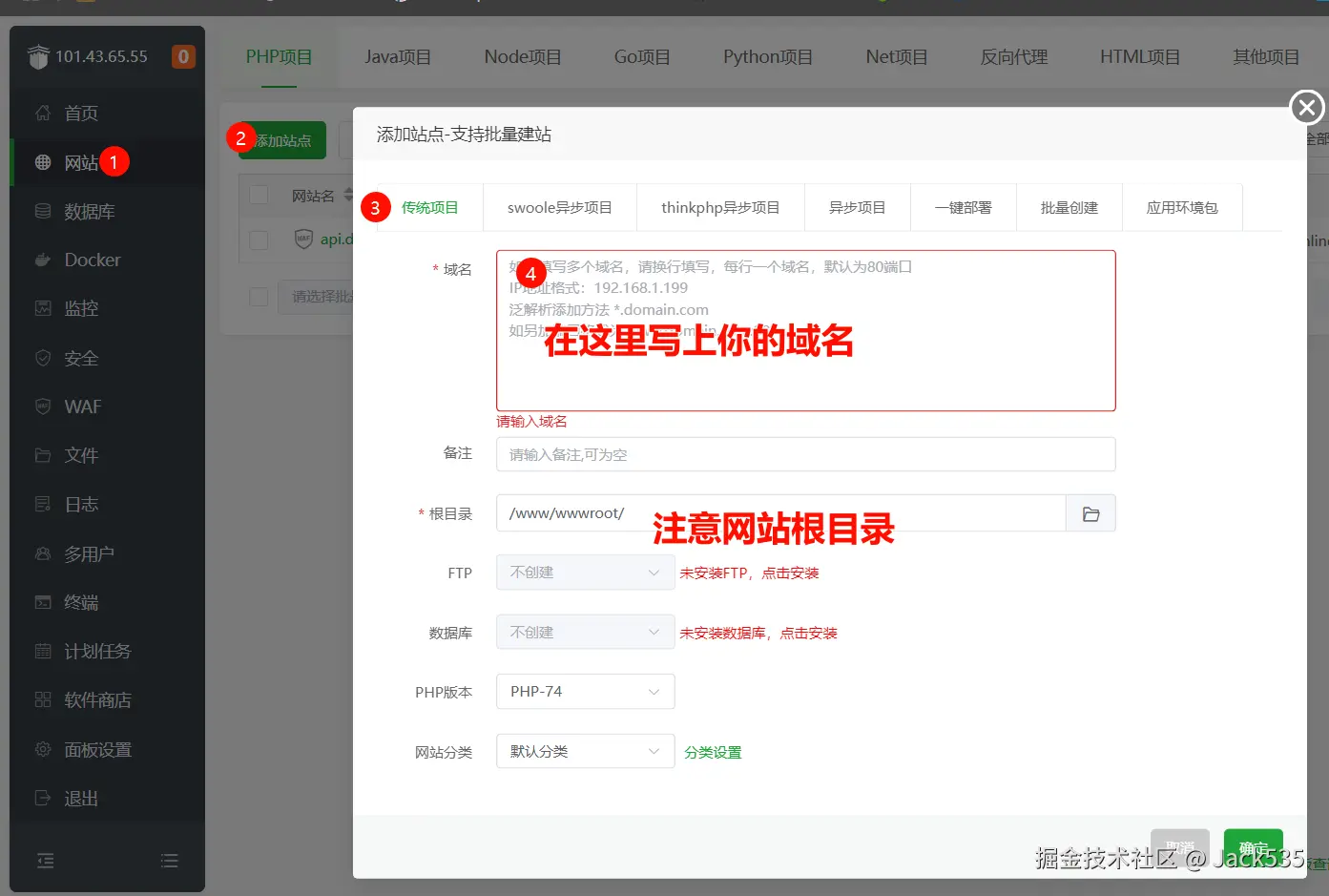
Task: Select the 一键部署 tab
Action: [963, 208]
